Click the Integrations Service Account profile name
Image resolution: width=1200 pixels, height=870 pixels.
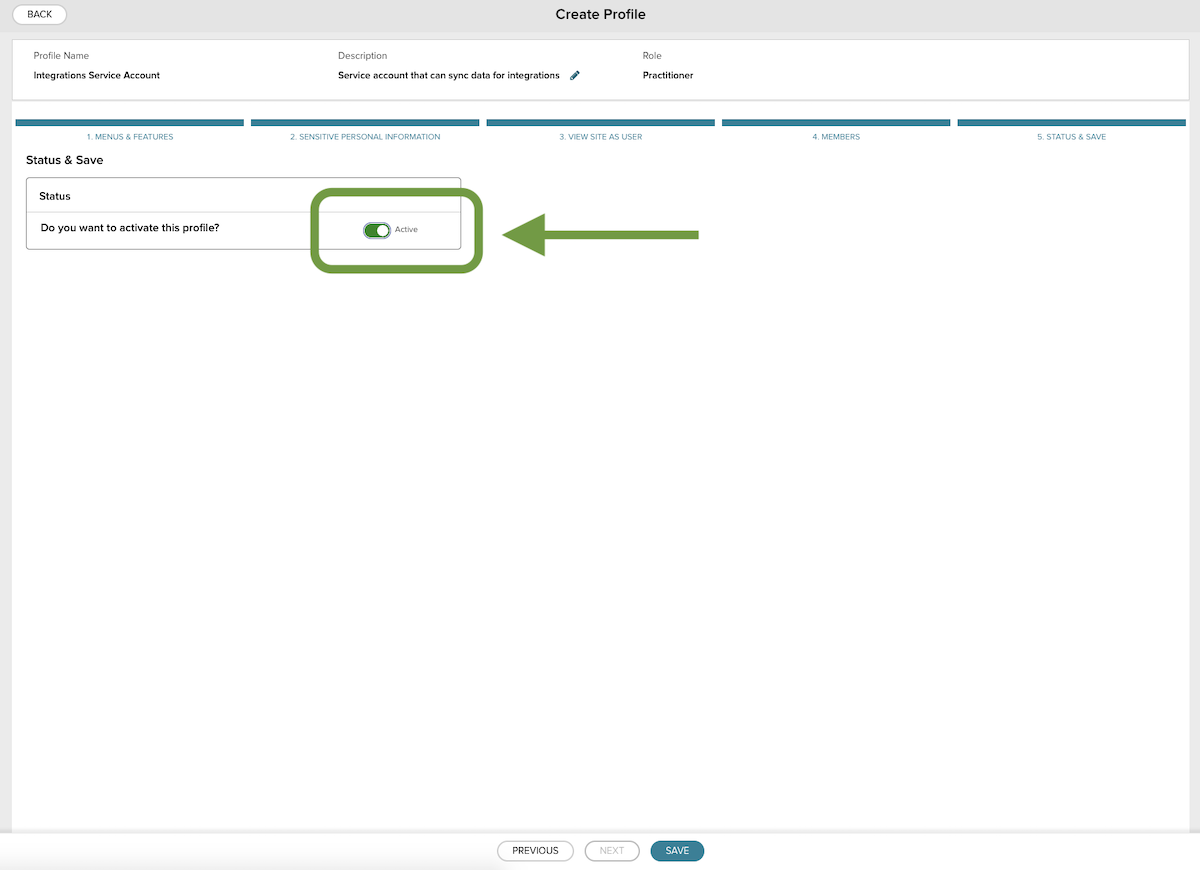click(97, 75)
